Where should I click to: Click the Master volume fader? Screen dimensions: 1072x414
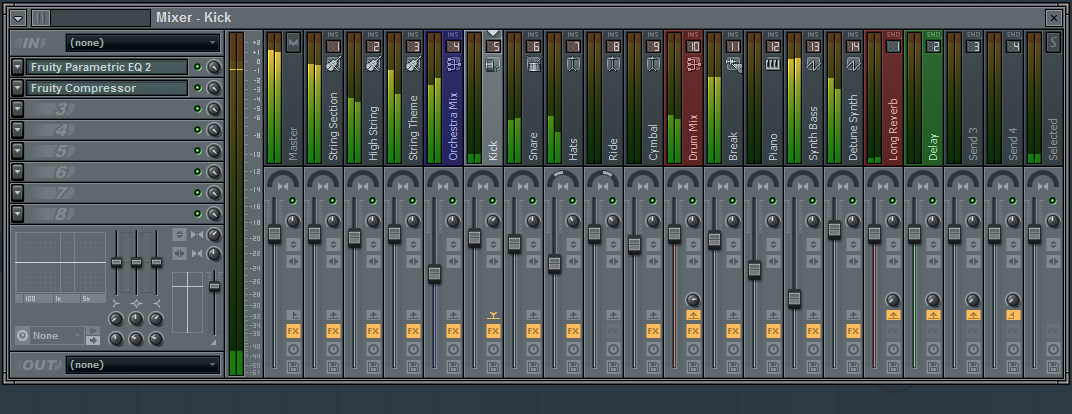tap(275, 234)
